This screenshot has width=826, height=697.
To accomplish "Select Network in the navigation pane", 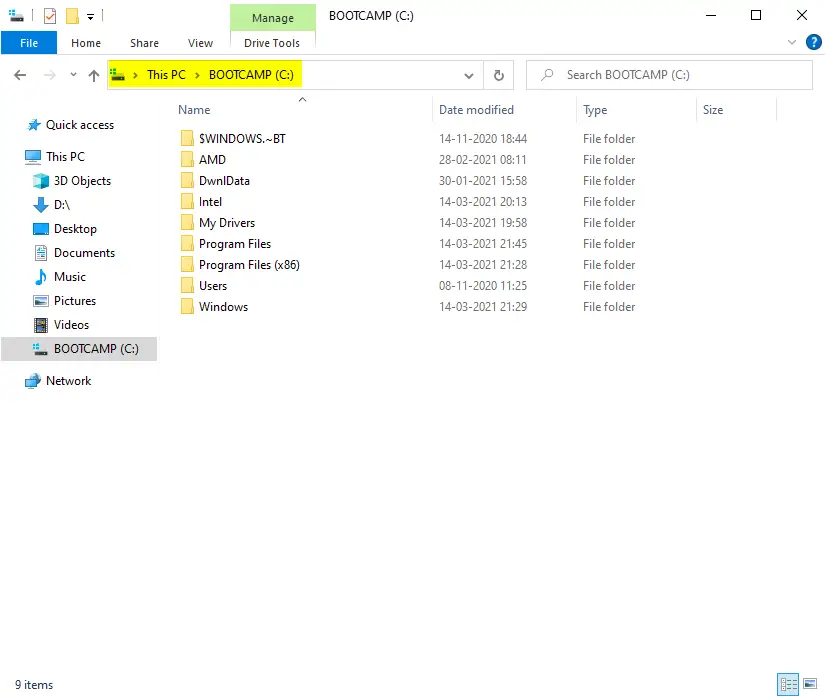I will (68, 380).
